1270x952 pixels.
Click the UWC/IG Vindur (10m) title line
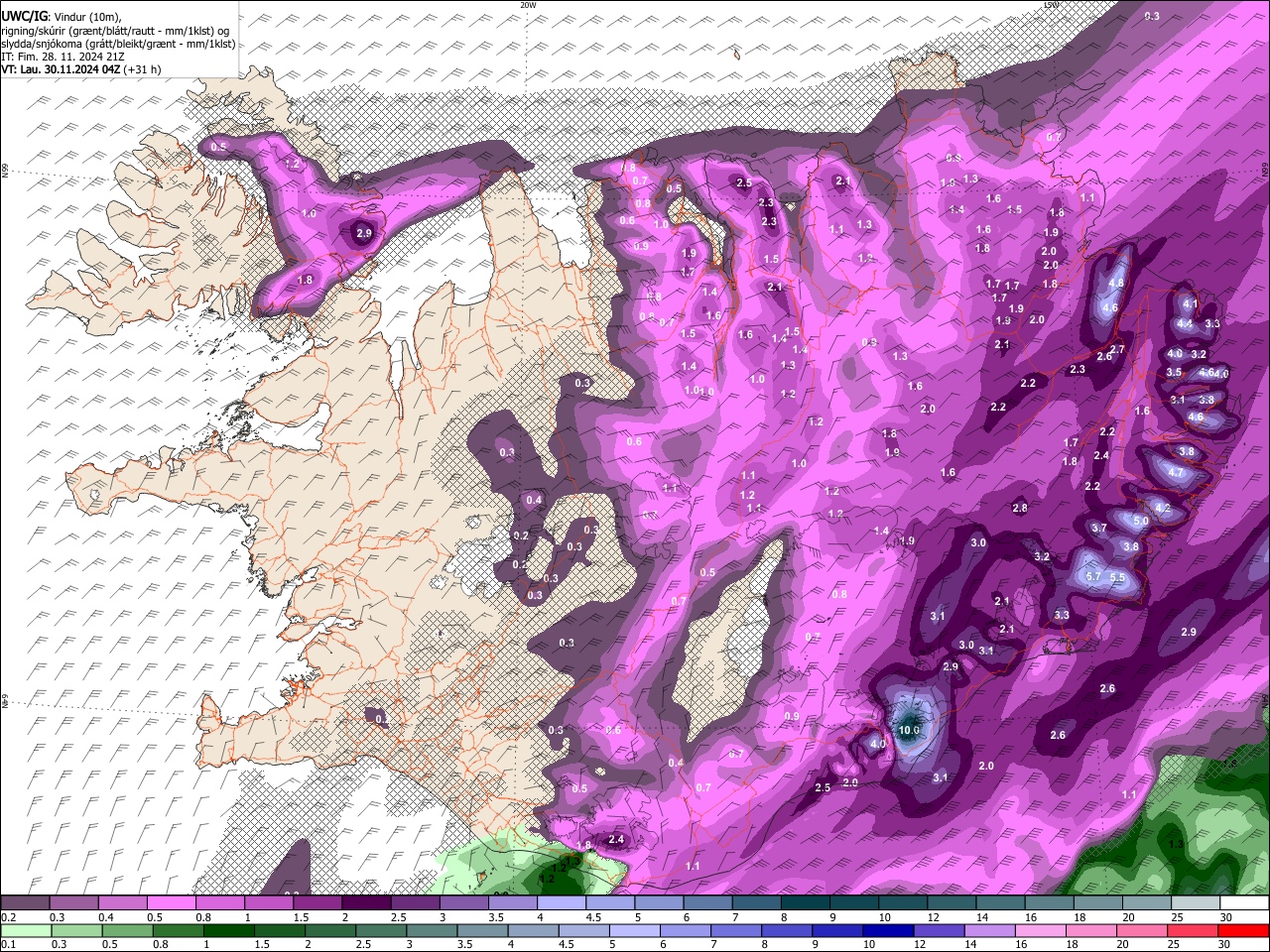click(62, 17)
